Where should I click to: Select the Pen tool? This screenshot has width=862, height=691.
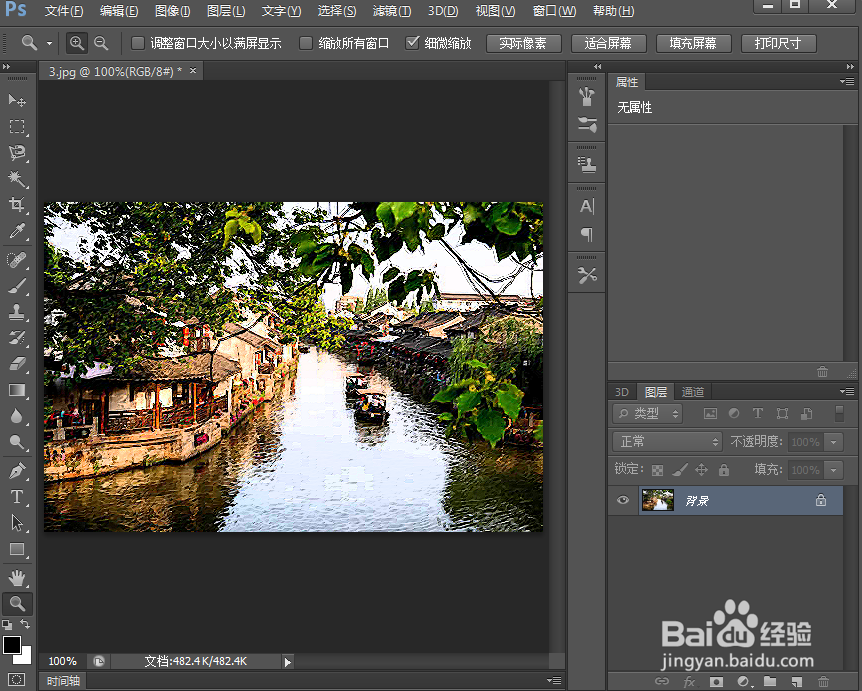coord(17,471)
